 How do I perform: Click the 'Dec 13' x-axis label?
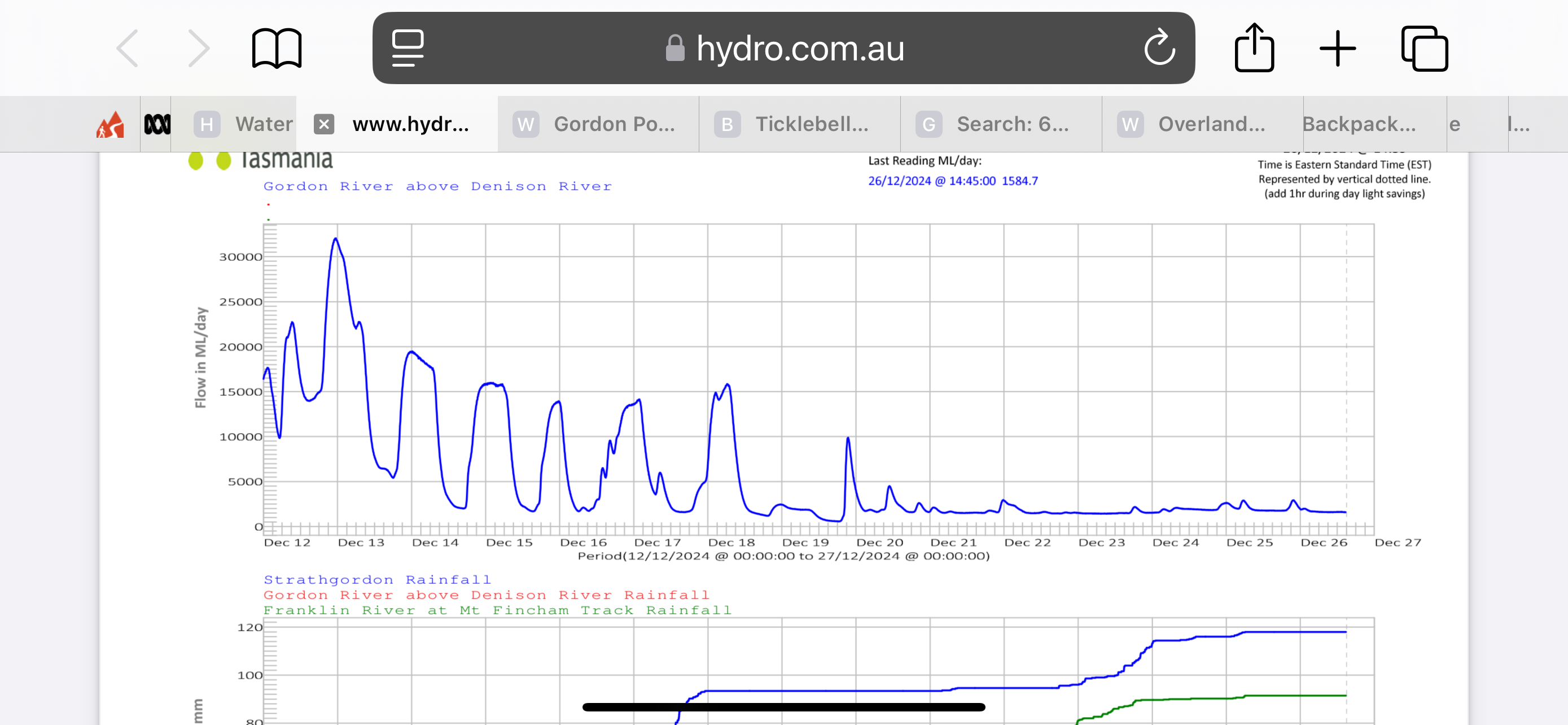tap(361, 543)
